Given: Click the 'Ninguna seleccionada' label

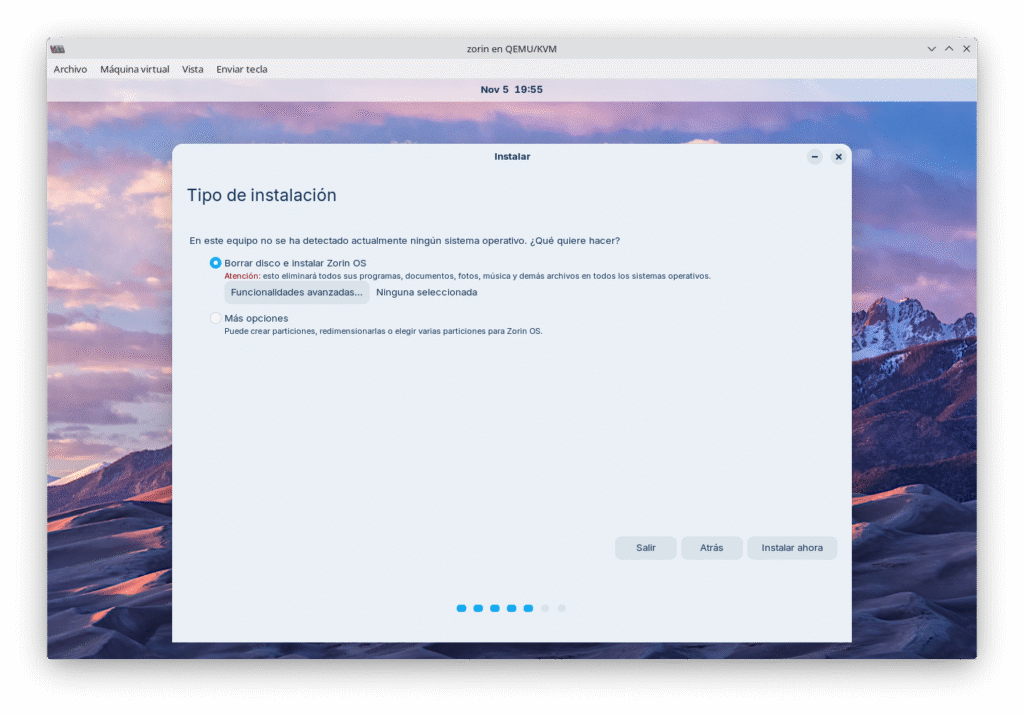Looking at the screenshot, I should click(x=426, y=292).
